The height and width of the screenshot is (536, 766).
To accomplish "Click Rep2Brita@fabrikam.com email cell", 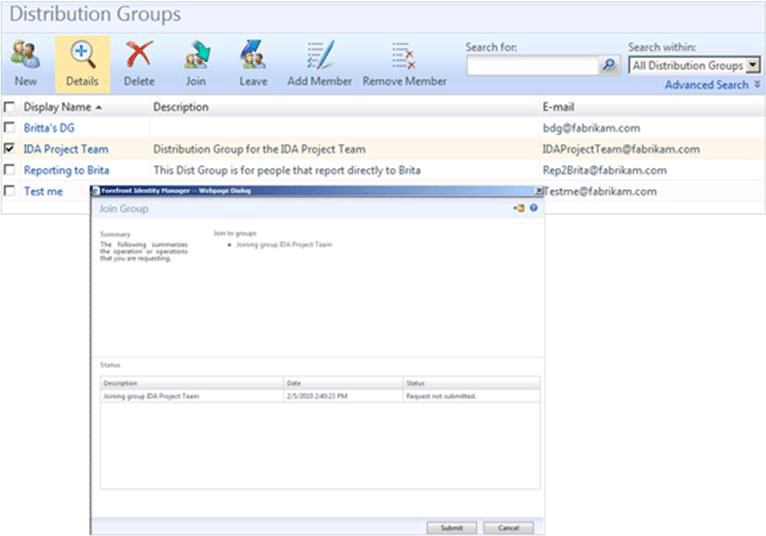I will point(604,170).
